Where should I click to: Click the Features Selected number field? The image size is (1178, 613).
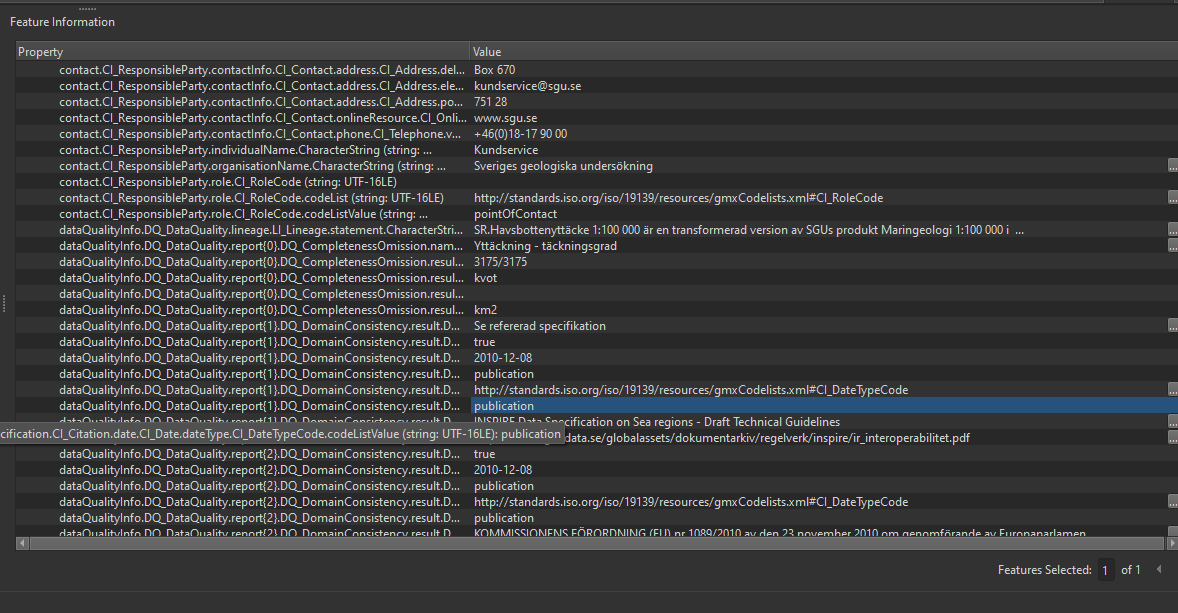click(x=1106, y=570)
